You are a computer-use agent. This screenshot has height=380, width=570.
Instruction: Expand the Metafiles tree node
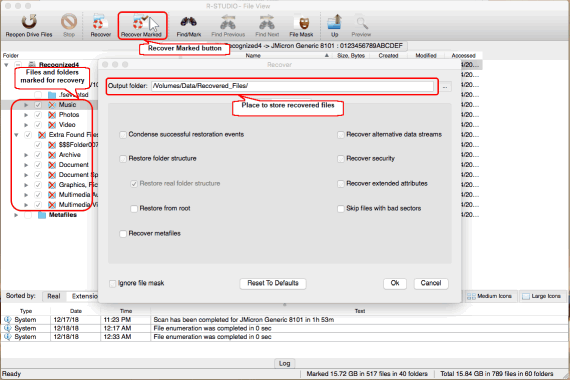[x=16, y=215]
